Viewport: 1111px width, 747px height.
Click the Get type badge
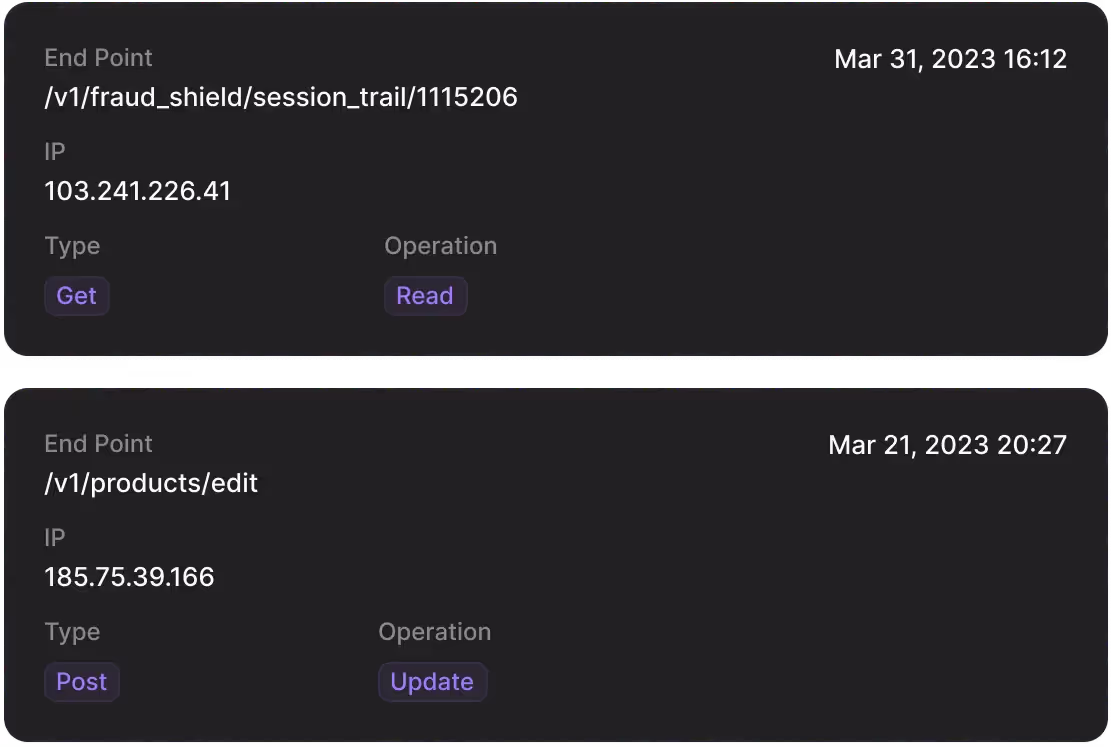[x=76, y=296]
